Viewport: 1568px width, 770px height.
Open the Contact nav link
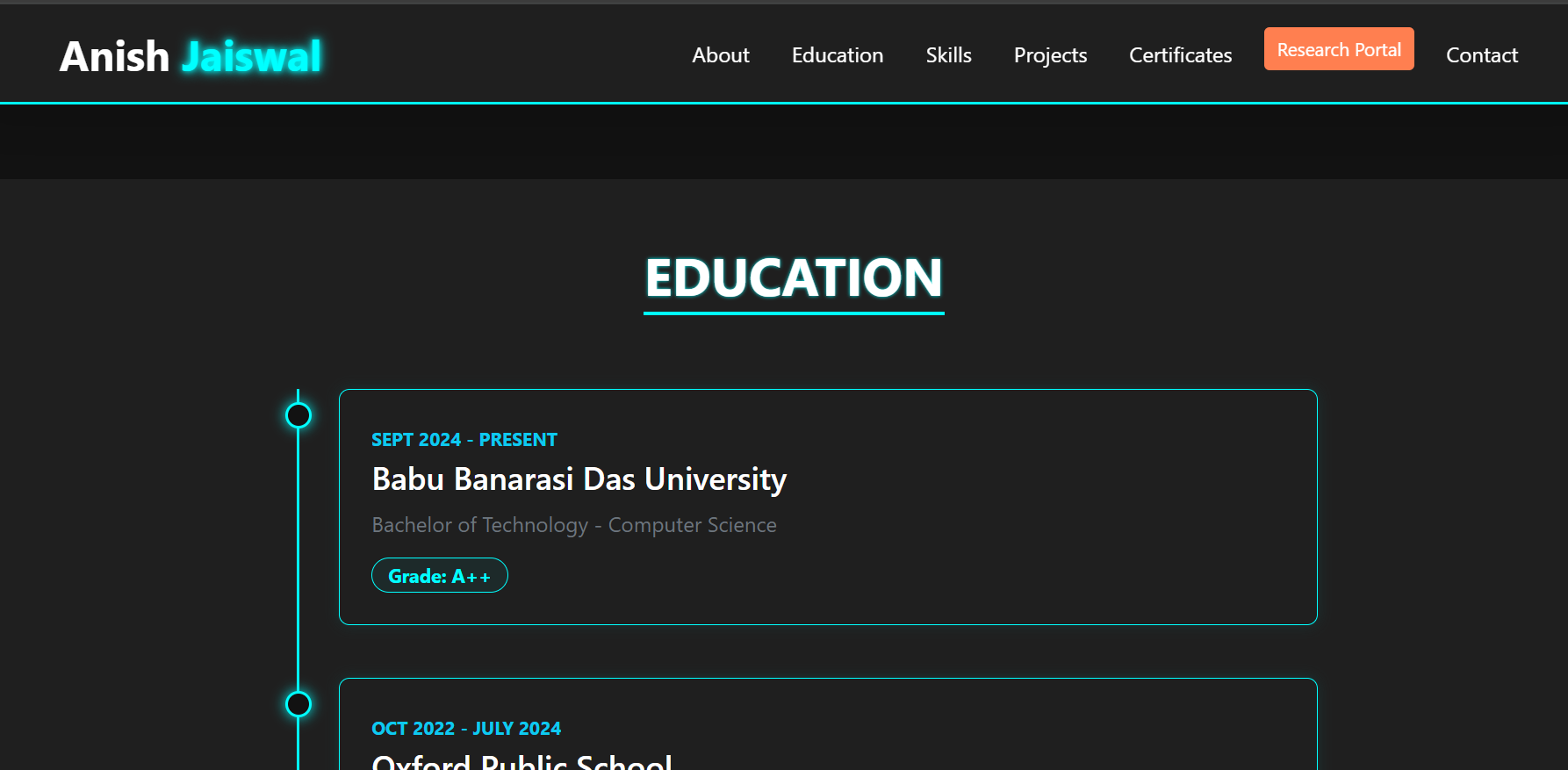tap(1481, 55)
